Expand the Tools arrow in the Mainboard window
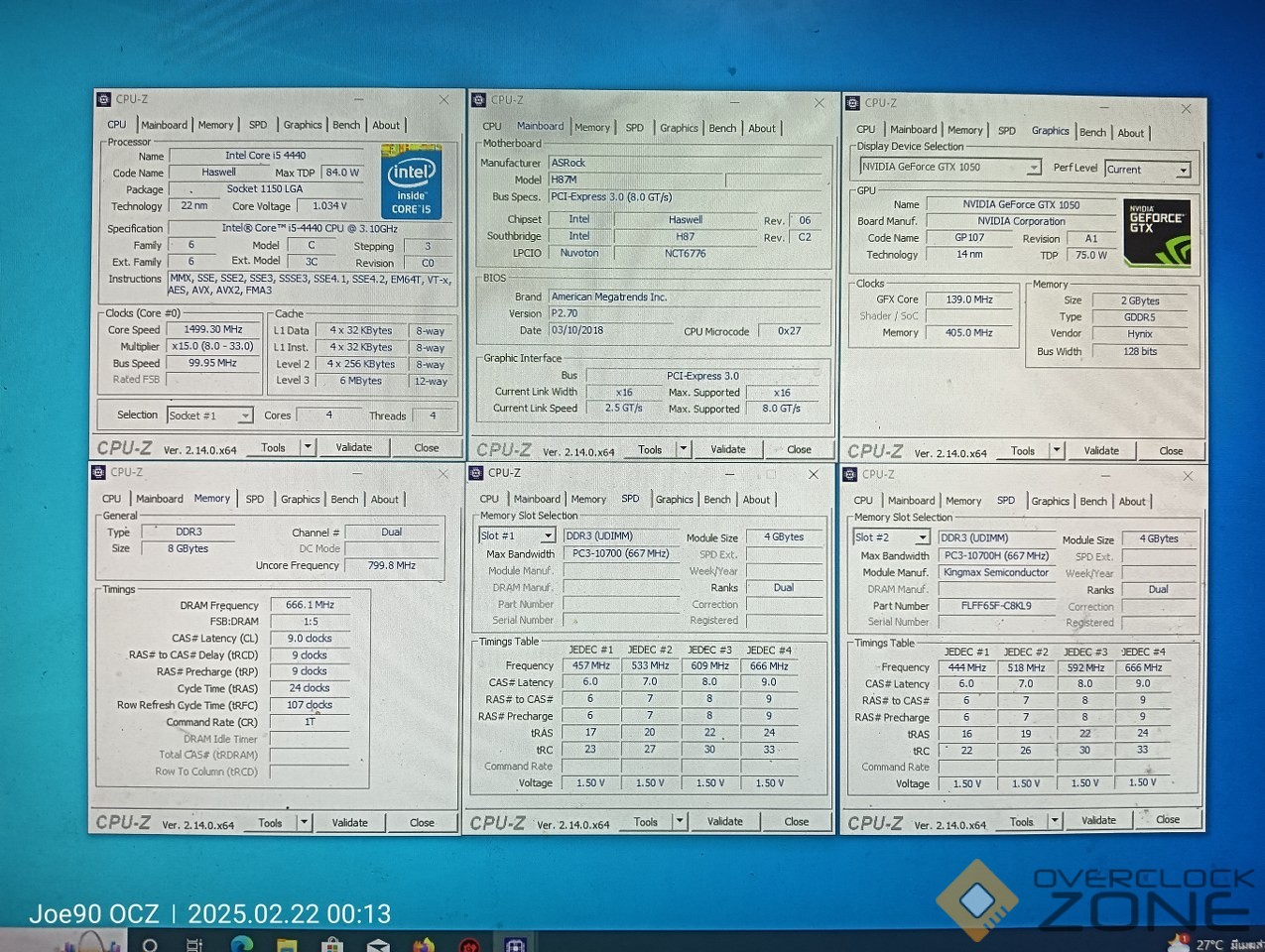This screenshot has width=1265, height=952. [x=684, y=449]
